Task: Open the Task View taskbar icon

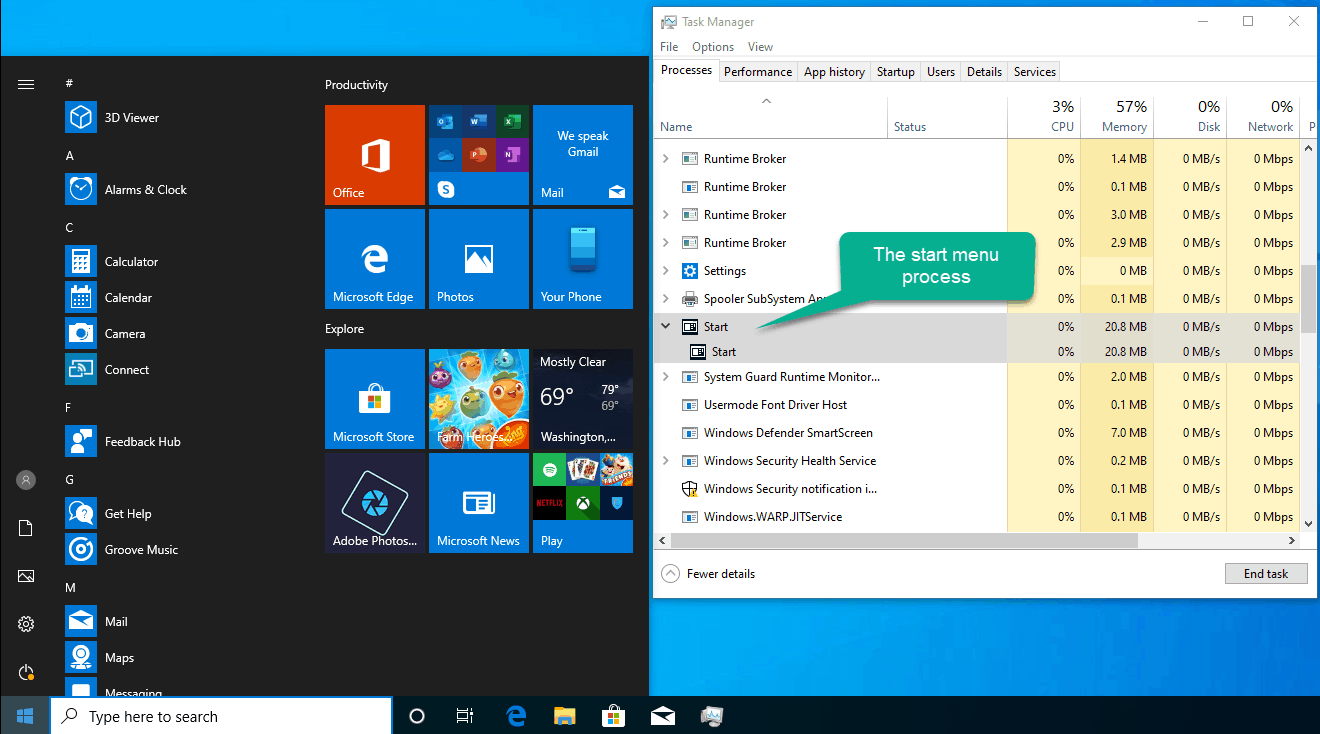Action: point(465,716)
